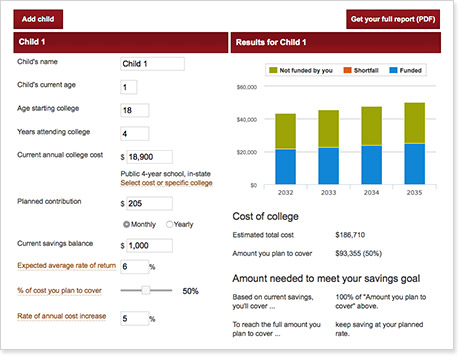Select the Monthly contribution radio button
The height and width of the screenshot is (364, 464).
coord(126,224)
